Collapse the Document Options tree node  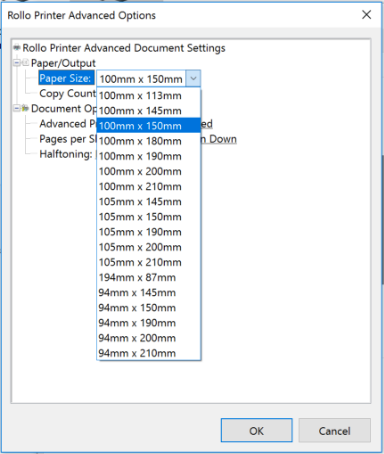pos(17,108)
